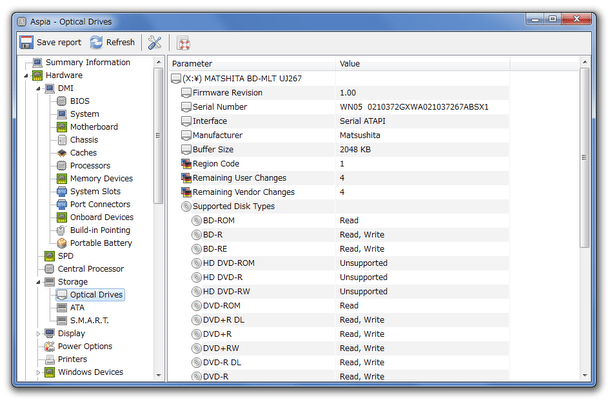The image size is (610, 402).
Task: Select the HD DVD-ROM row
Action: click(339, 263)
